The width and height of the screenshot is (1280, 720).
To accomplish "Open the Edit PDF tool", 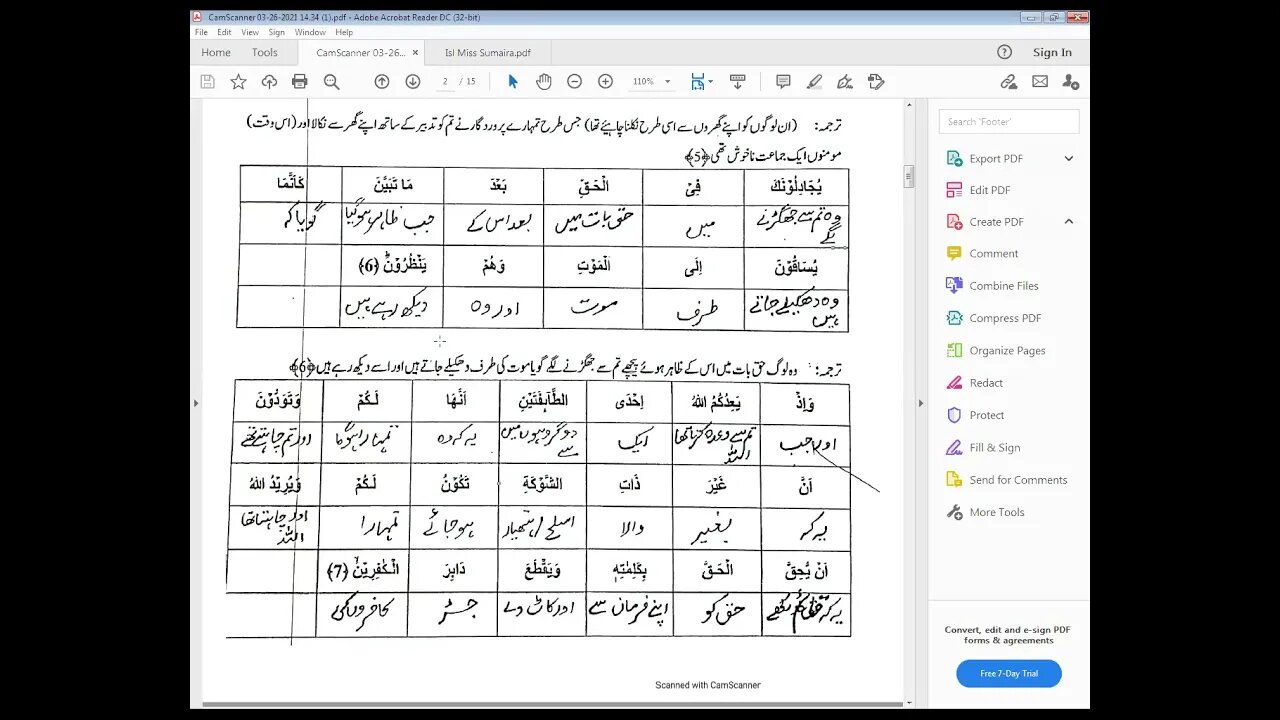I will [x=990, y=190].
